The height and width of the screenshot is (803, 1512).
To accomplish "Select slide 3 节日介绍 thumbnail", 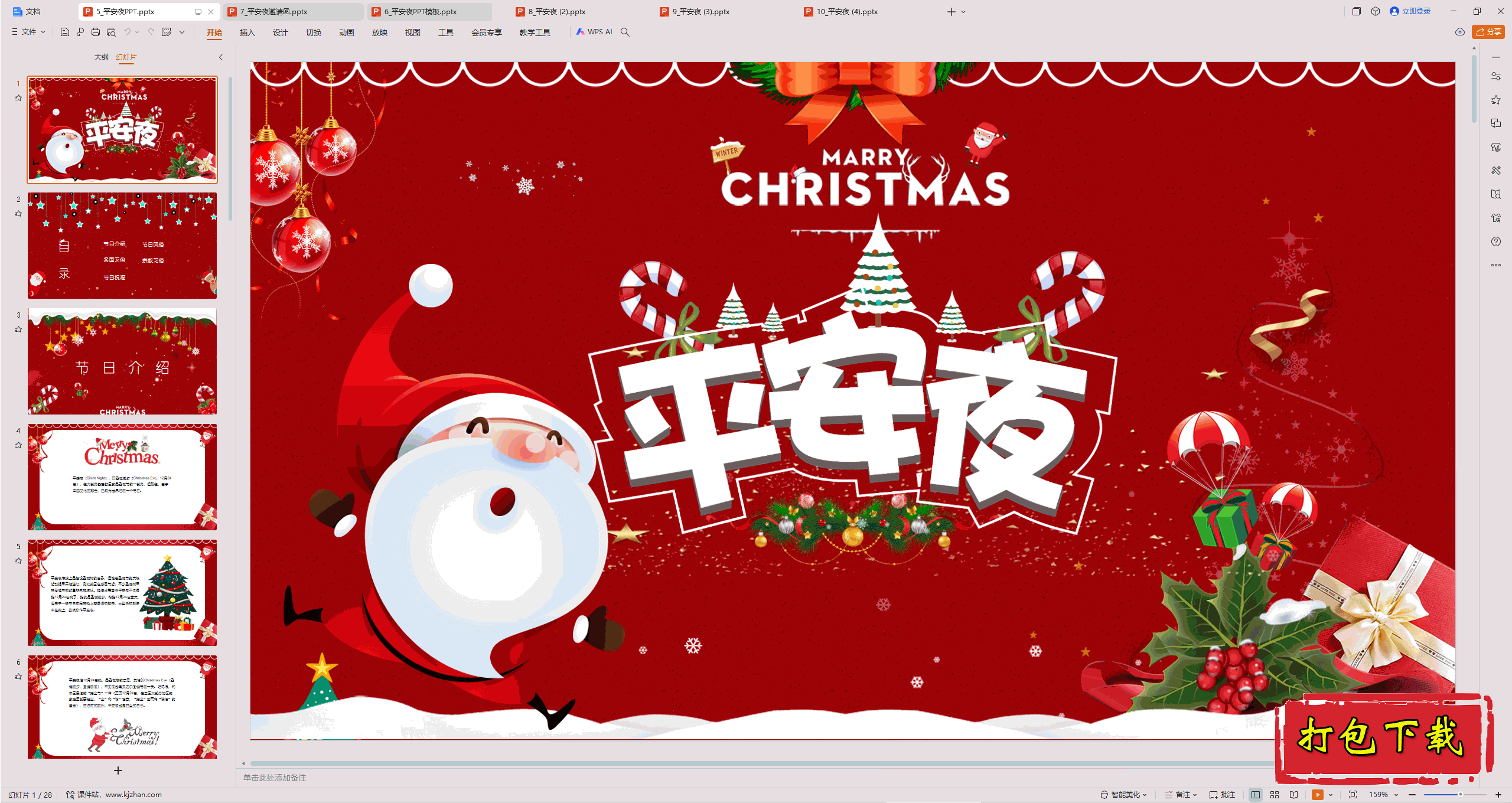I will coord(122,361).
